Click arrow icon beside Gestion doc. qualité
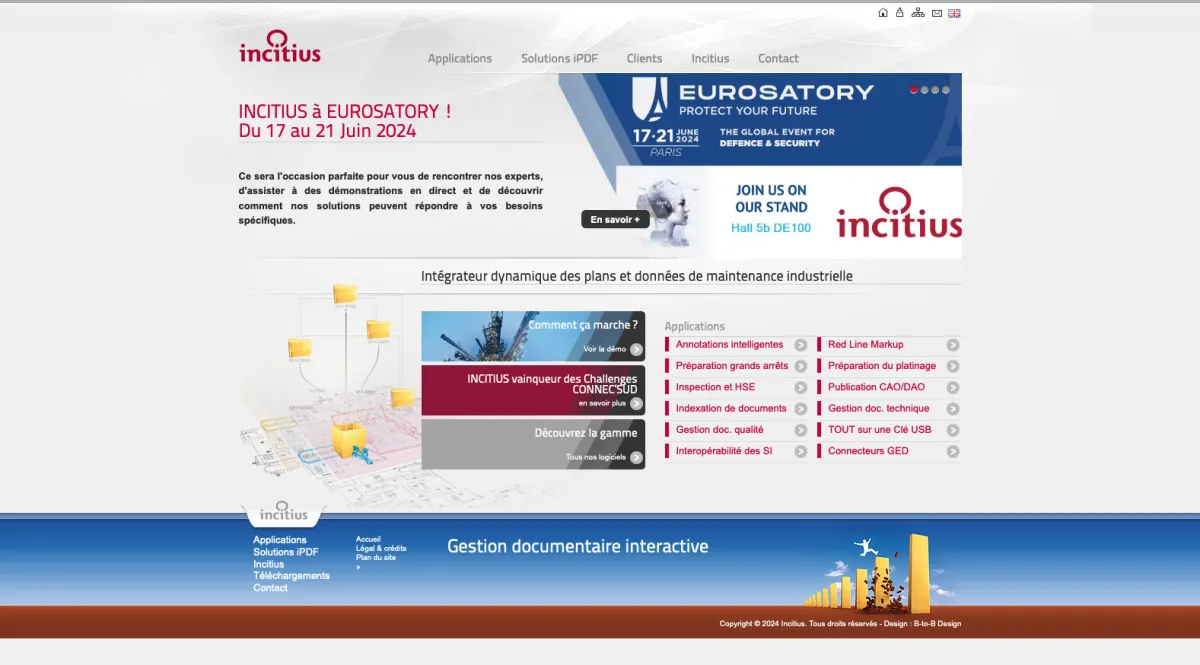 [x=801, y=430]
